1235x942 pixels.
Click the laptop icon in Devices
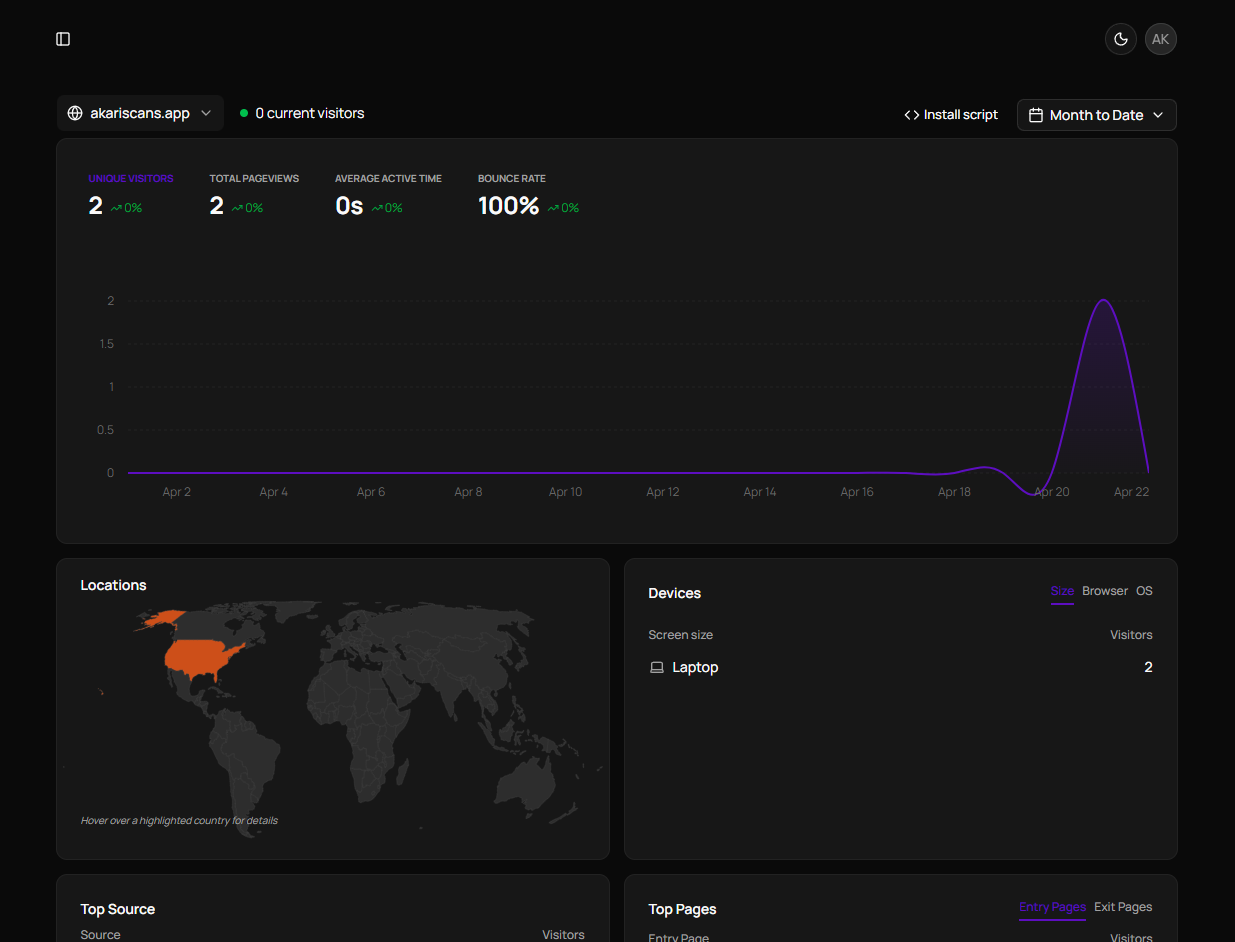pos(657,667)
